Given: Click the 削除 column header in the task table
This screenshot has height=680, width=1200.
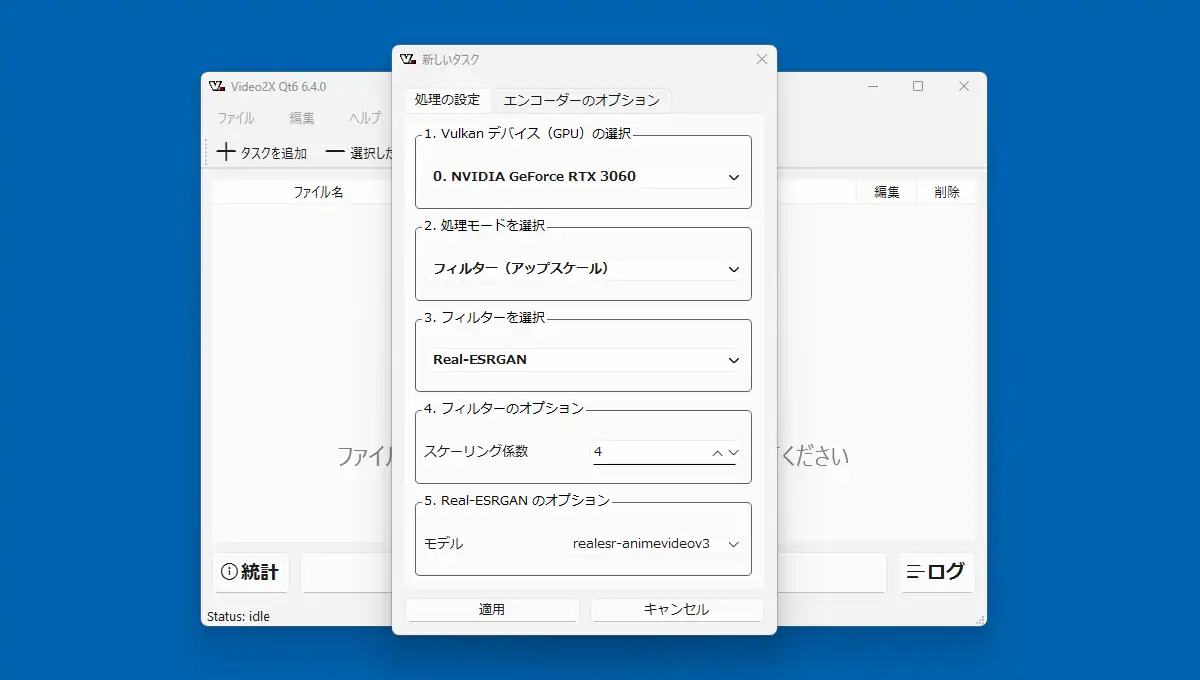Looking at the screenshot, I should 947,192.
